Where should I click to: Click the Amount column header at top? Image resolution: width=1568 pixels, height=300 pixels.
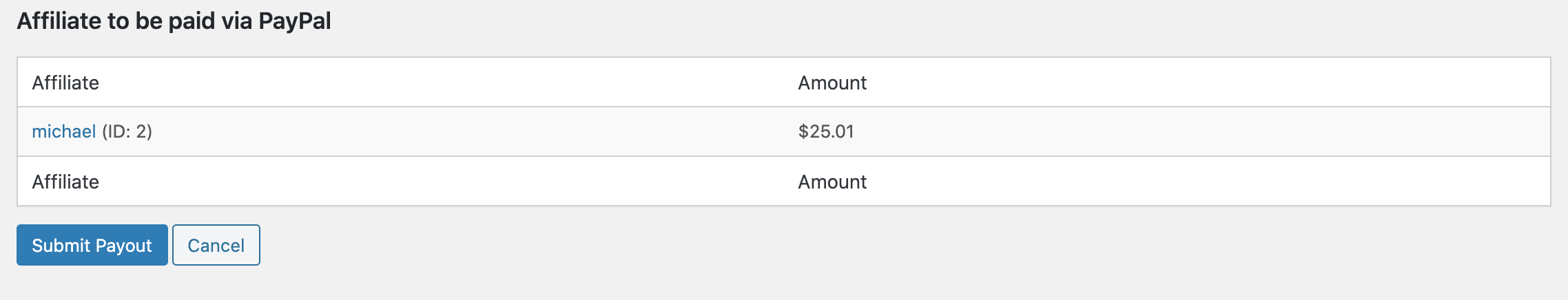click(x=832, y=83)
